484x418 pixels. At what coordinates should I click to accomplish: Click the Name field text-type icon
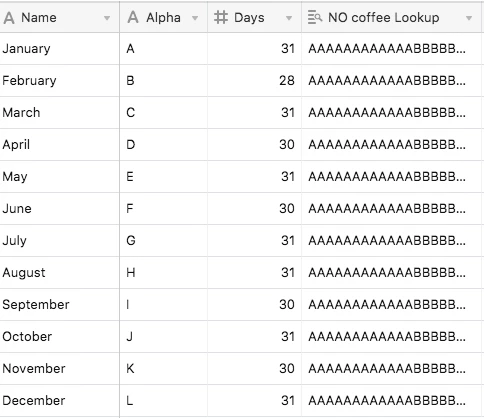[9, 18]
